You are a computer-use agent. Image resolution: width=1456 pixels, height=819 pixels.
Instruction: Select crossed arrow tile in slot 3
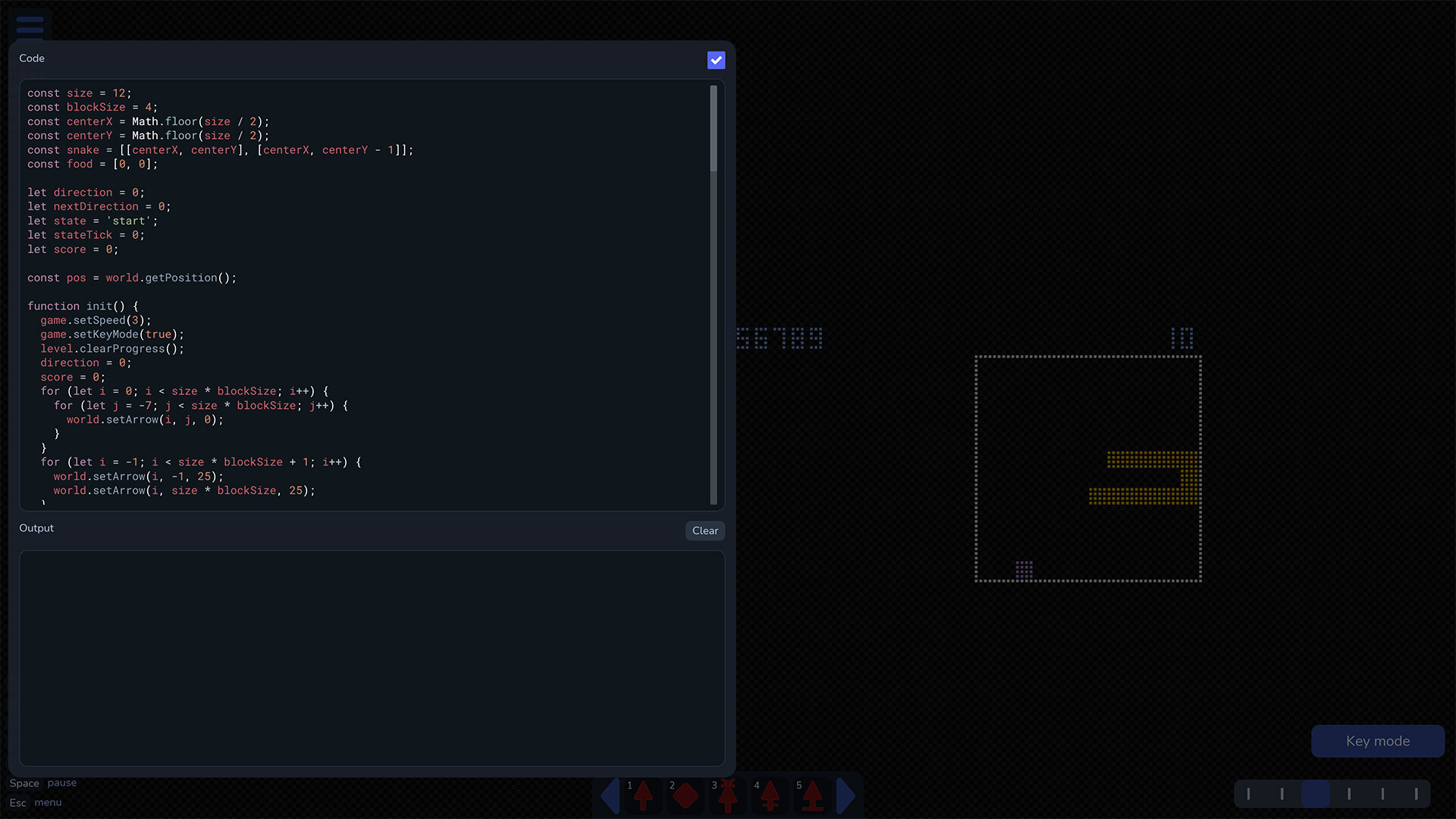click(x=728, y=795)
